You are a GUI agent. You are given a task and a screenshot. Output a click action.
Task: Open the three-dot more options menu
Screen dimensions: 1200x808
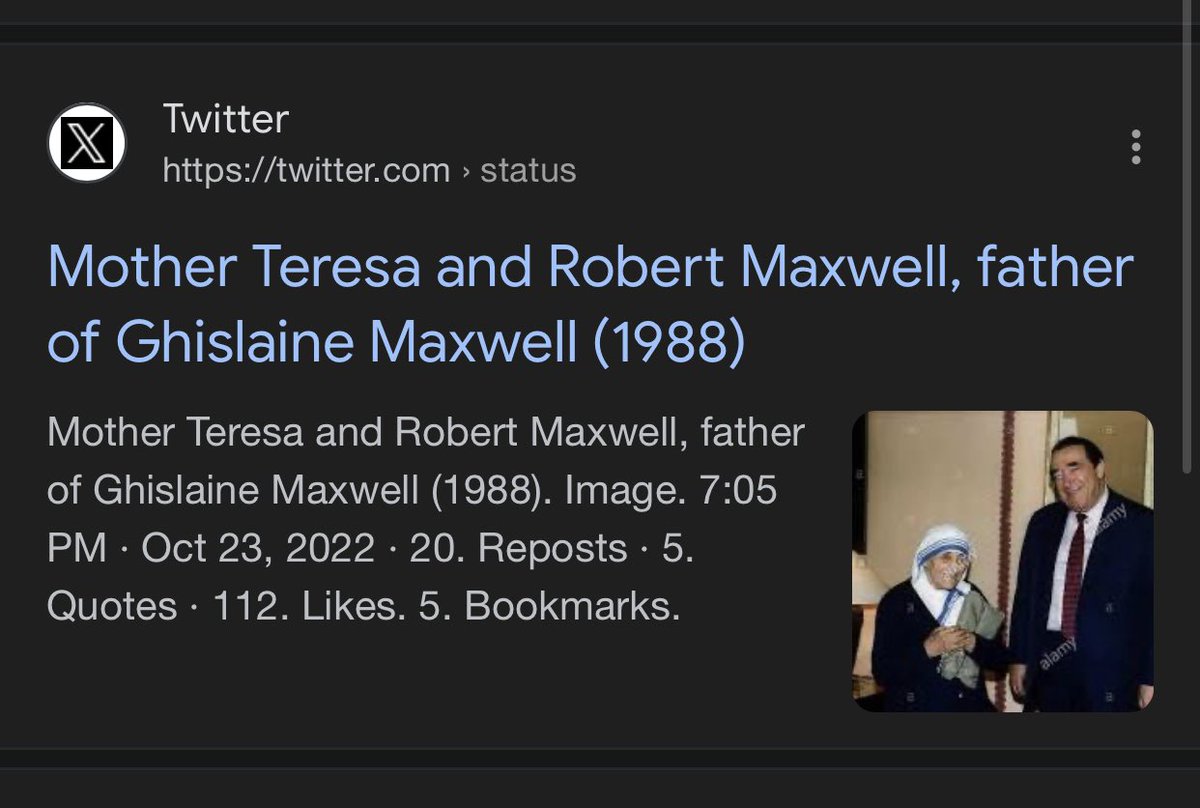[1135, 147]
